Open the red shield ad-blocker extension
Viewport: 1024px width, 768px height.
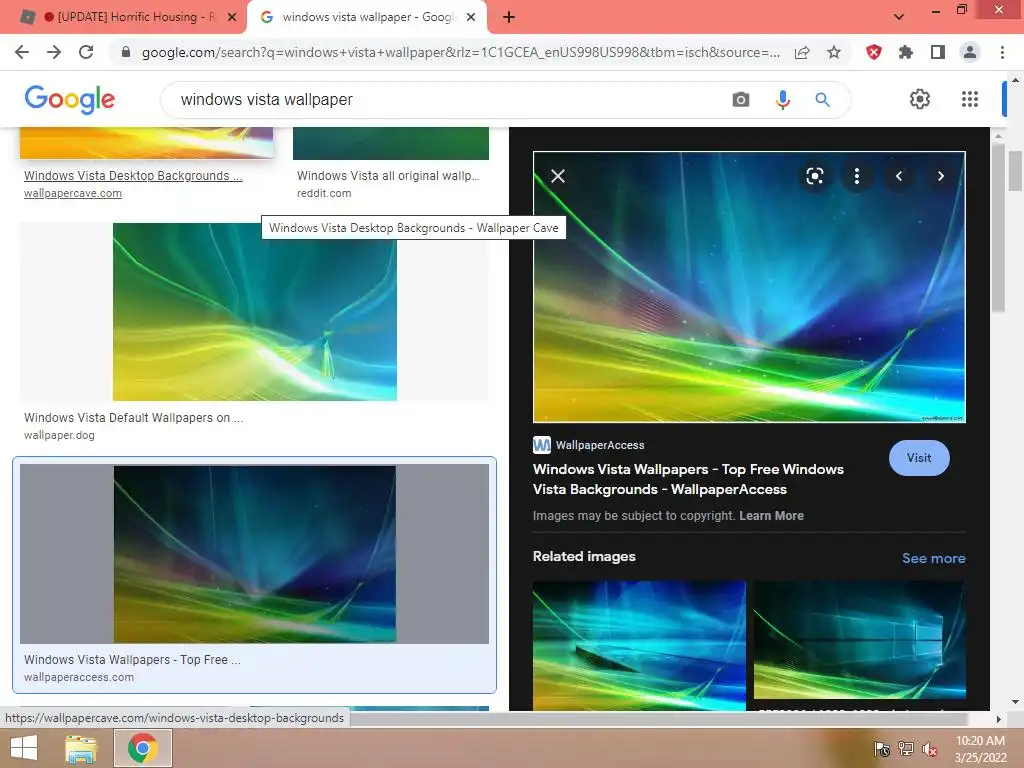coord(874,52)
